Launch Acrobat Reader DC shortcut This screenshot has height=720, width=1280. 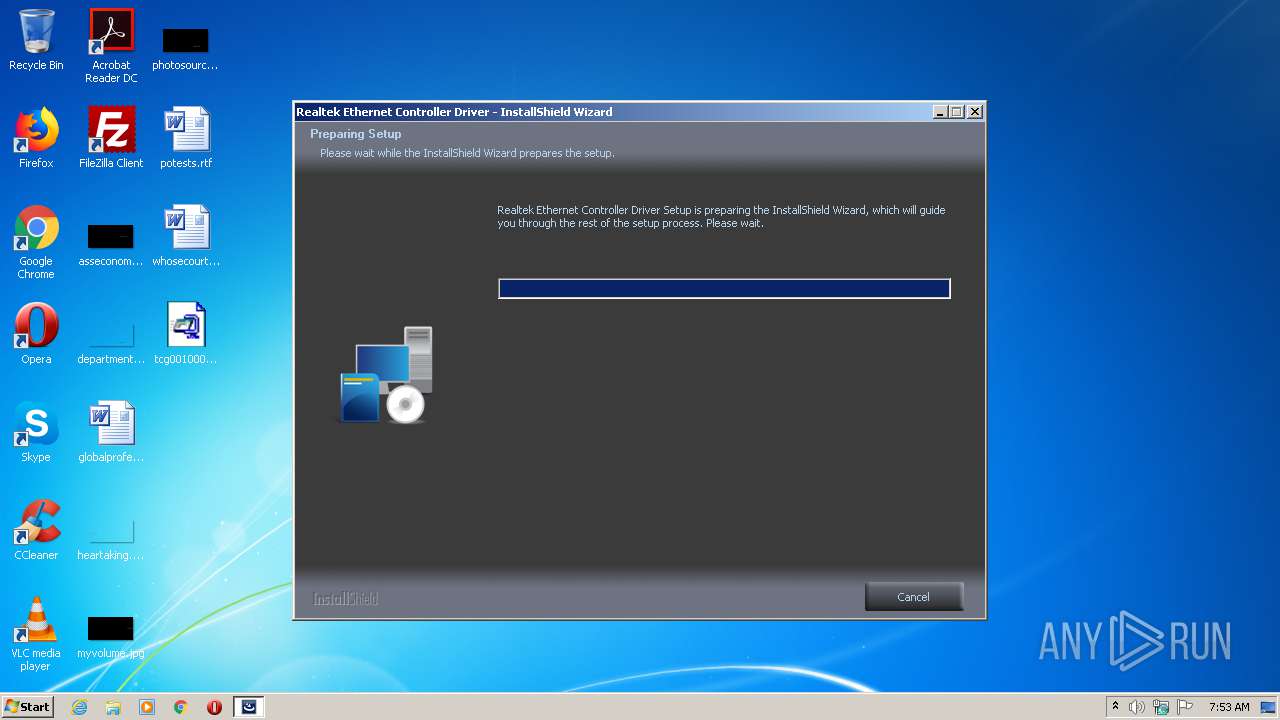[x=111, y=46]
